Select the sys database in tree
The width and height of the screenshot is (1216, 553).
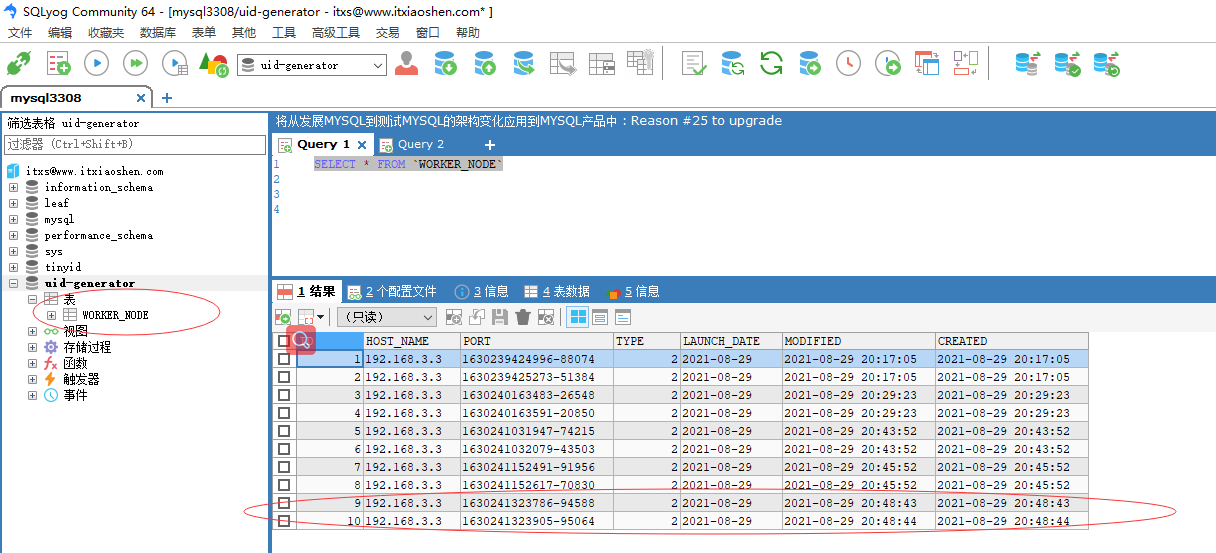pyautogui.click(x=53, y=251)
